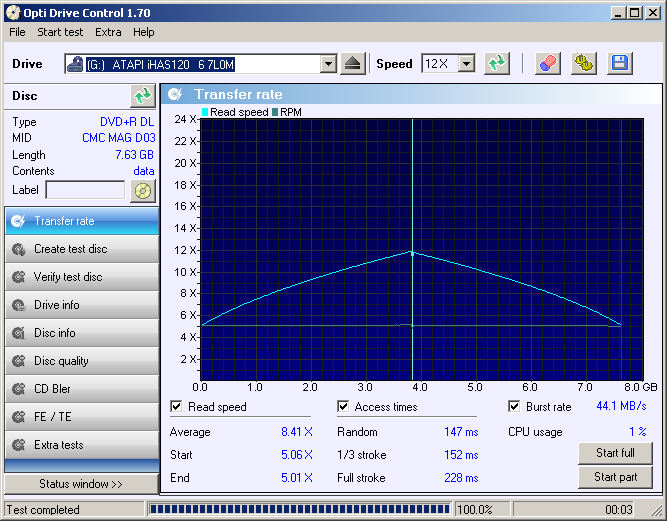Open options with the yellow gears icon
This screenshot has height=521, width=667.
[584, 64]
